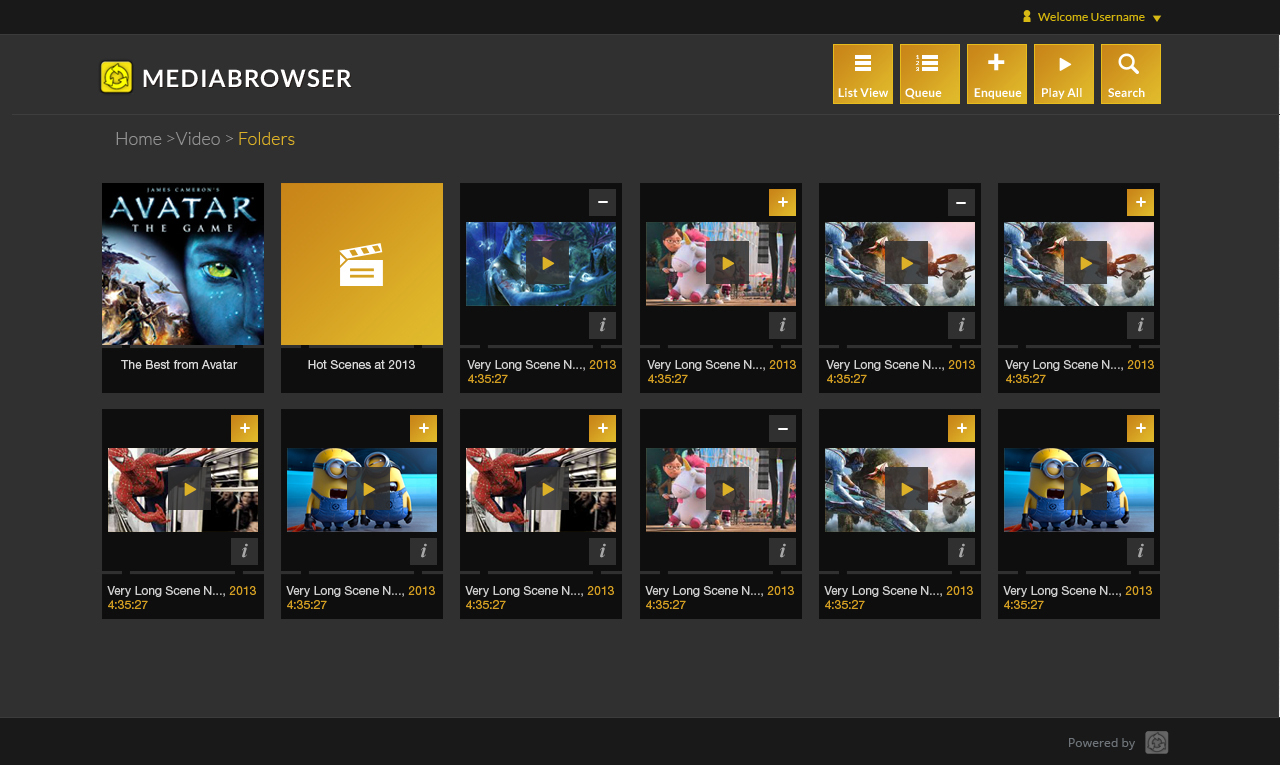Remove the minus-marked unicorn scene from queue
This screenshot has width=1280, height=765.
pos(782,428)
